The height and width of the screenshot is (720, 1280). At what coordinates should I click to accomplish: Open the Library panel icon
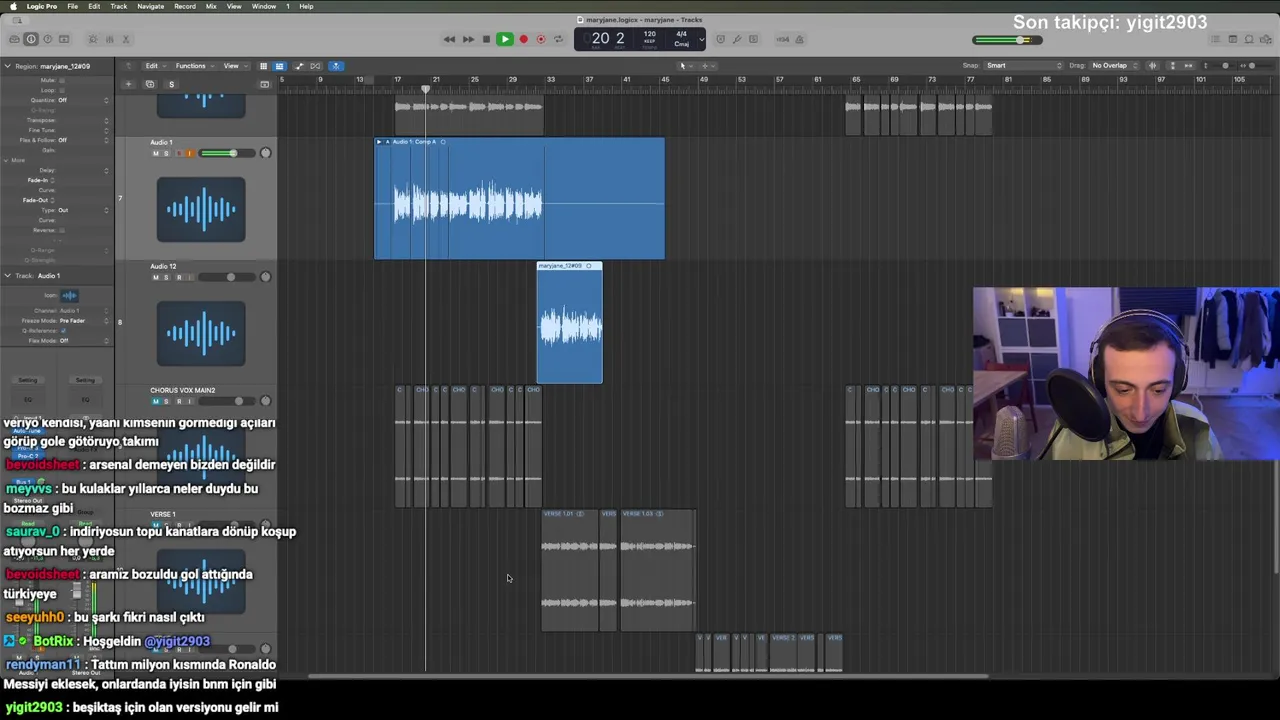(14, 39)
